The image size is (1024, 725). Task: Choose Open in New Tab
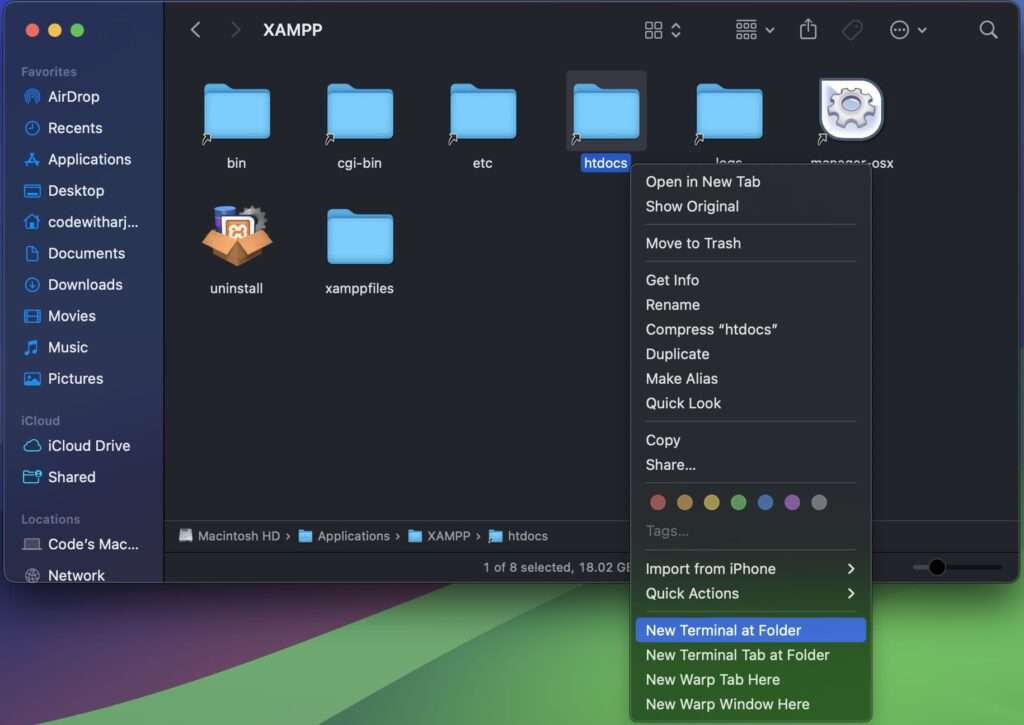(x=750, y=182)
